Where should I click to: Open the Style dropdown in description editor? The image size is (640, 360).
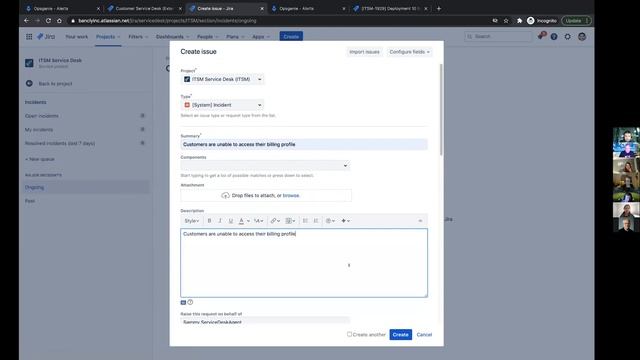(192, 221)
